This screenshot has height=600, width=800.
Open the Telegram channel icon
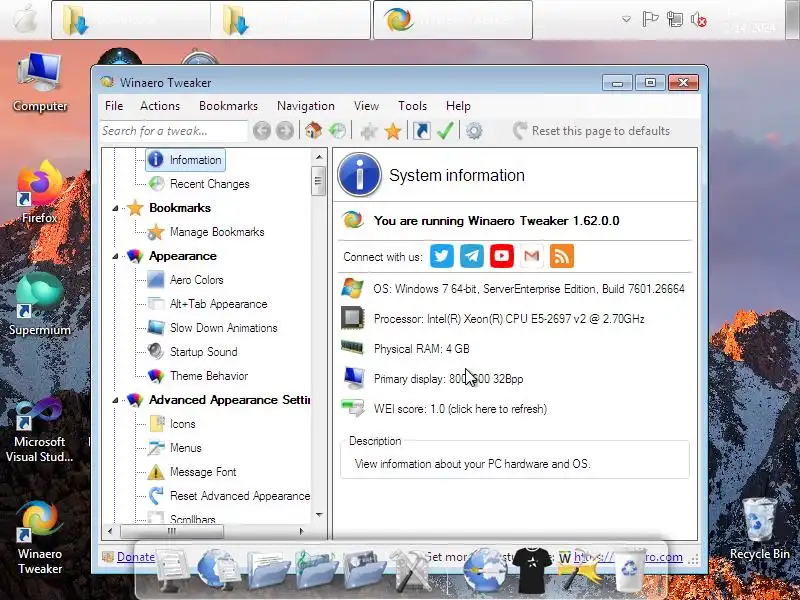coord(472,256)
